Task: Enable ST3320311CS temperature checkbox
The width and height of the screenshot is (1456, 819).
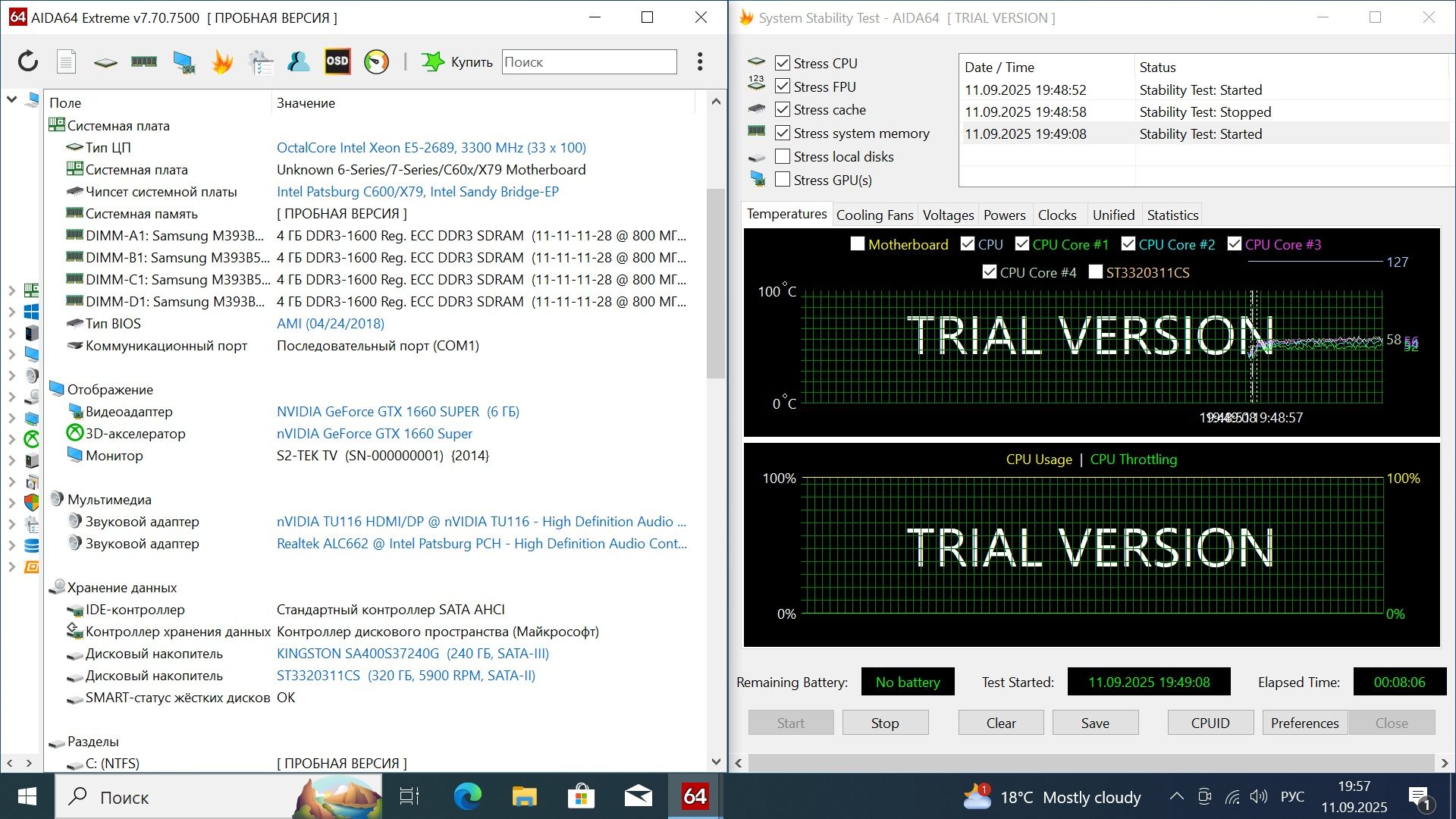Action: click(x=1096, y=272)
